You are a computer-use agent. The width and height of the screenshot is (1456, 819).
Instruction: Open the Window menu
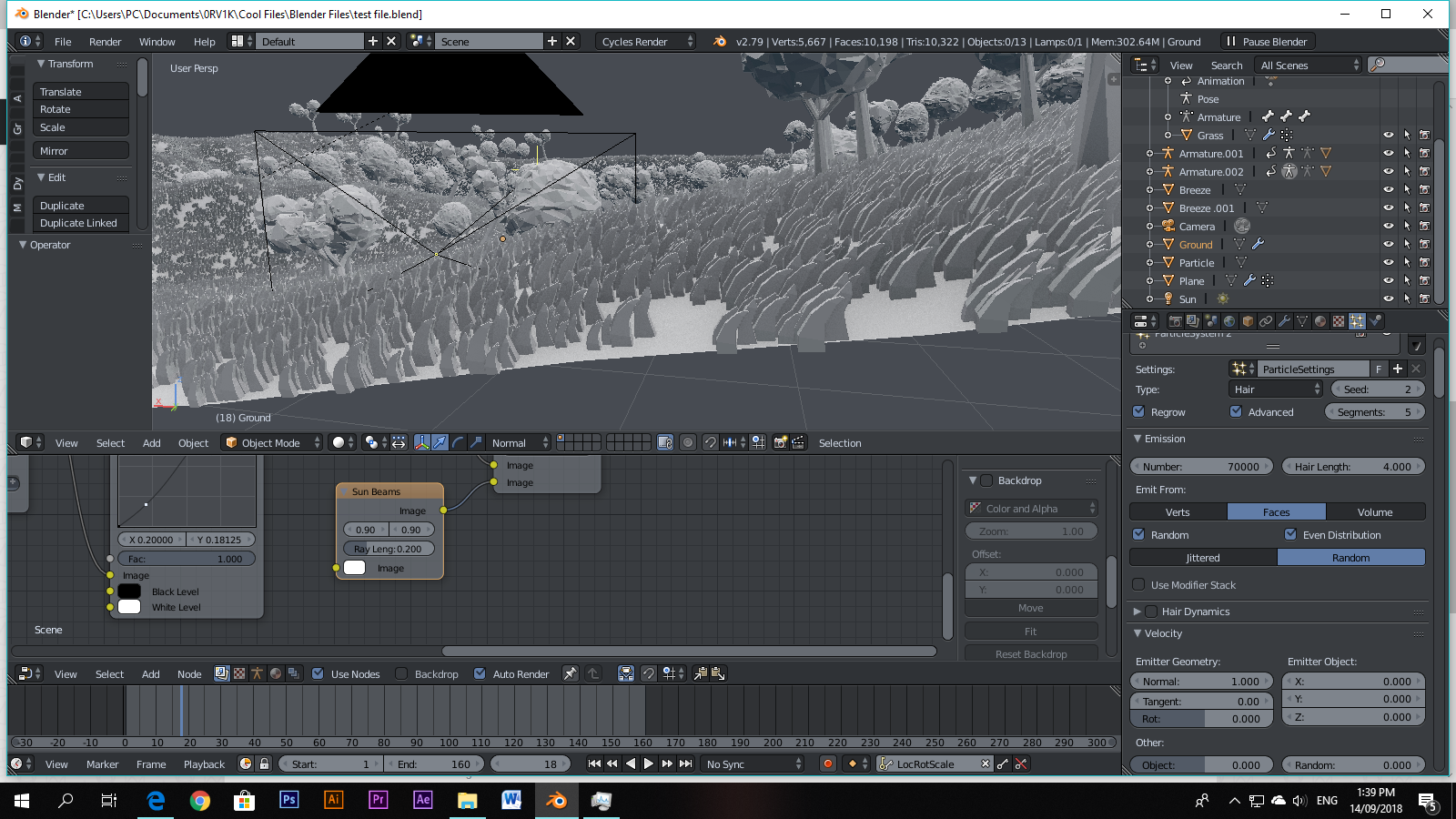157,41
